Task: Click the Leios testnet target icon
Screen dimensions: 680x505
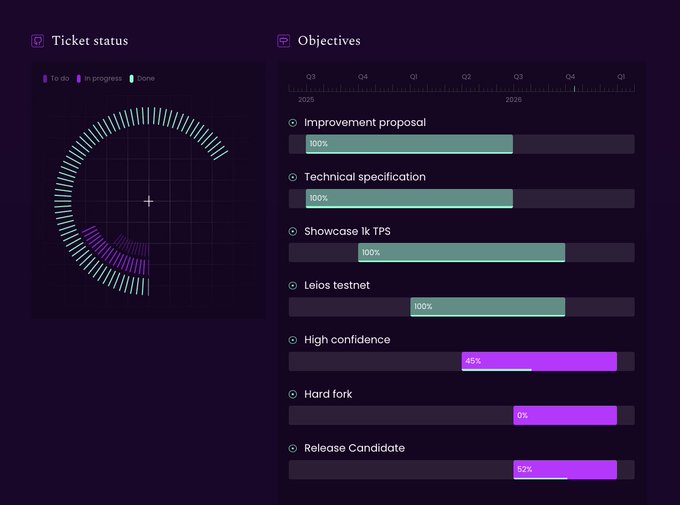Action: click(x=293, y=285)
